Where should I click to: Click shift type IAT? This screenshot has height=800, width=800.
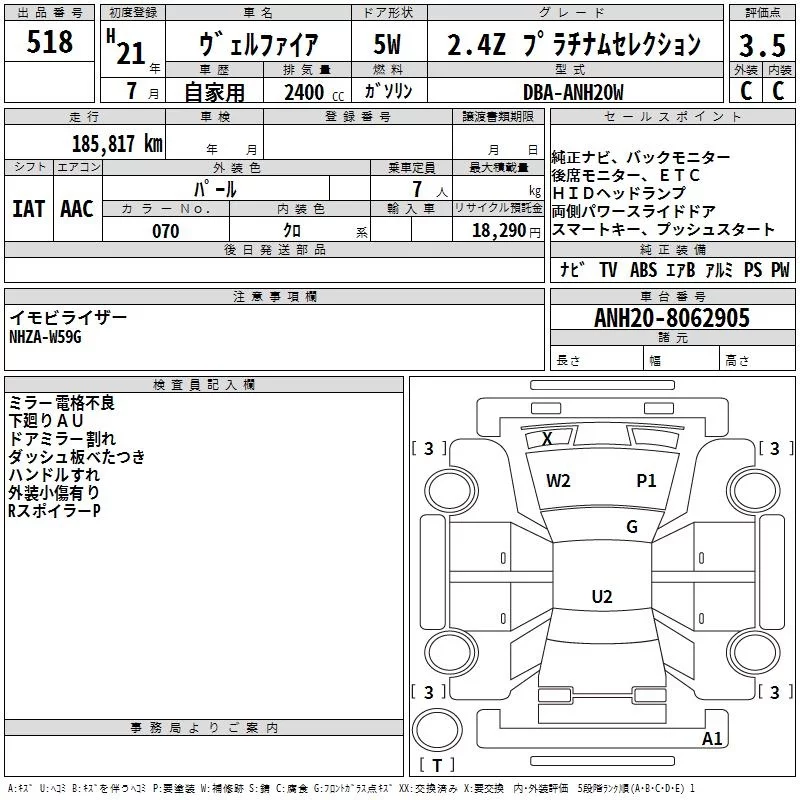[29, 209]
